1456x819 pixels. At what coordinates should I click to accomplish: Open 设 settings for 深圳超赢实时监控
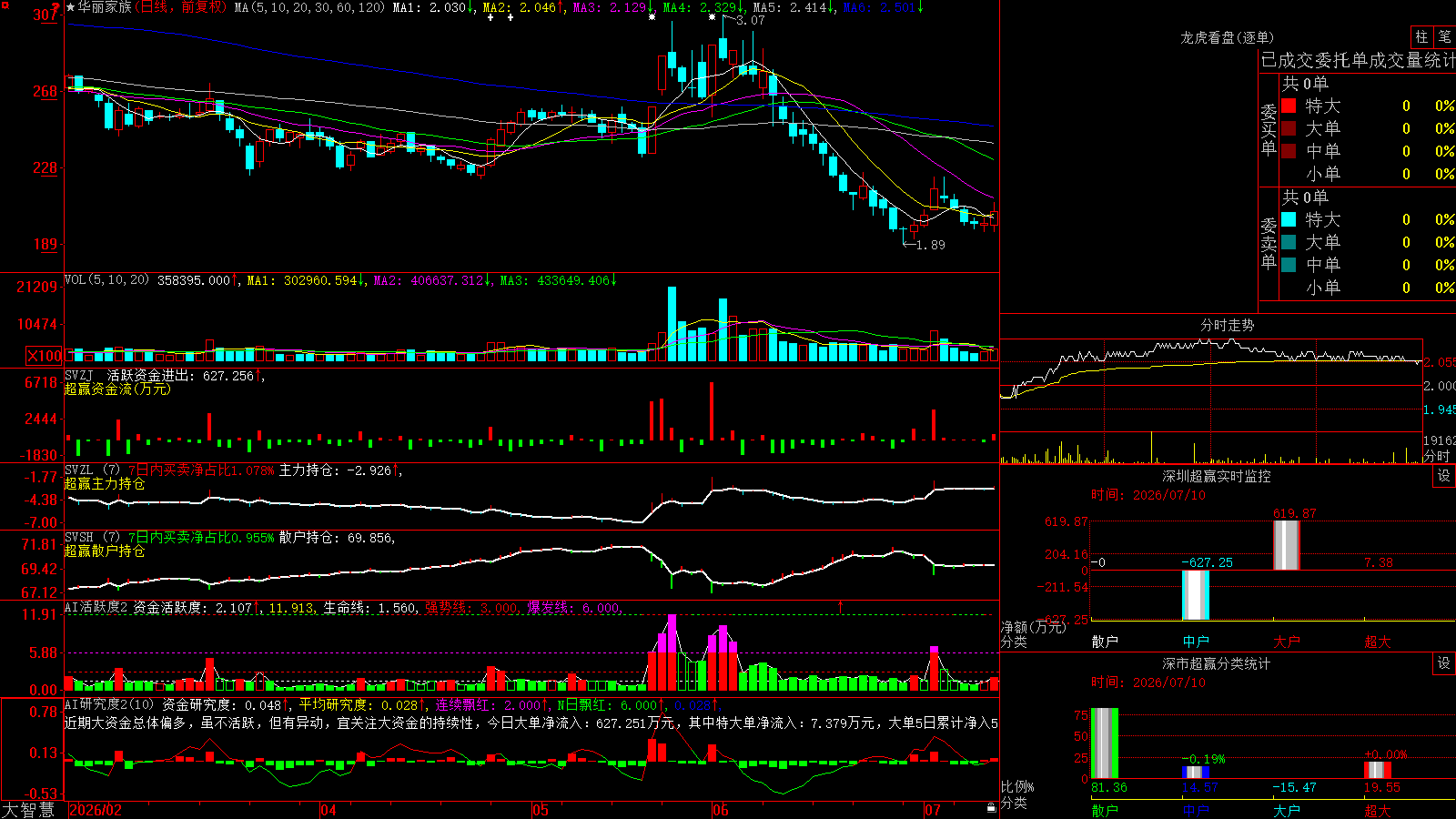coord(1444,476)
